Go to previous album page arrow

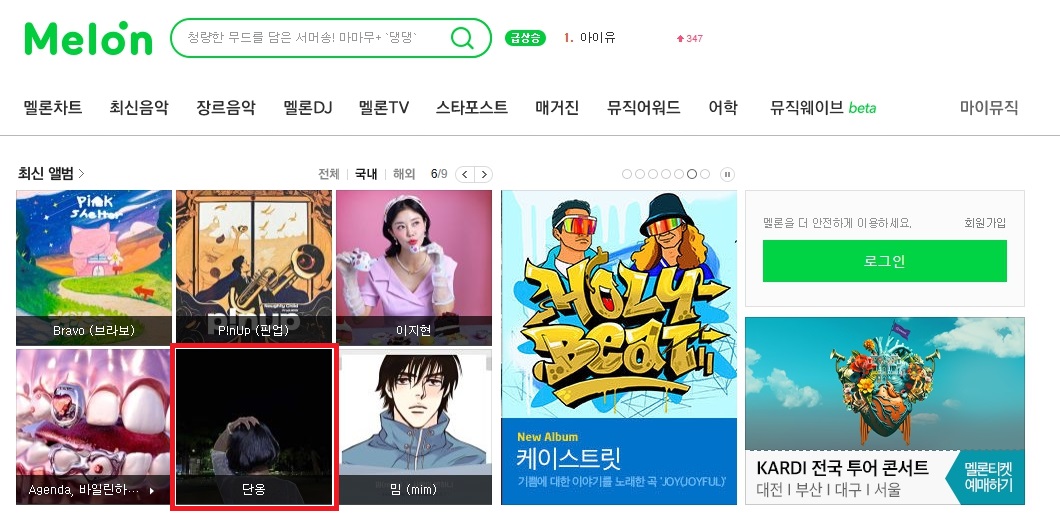point(465,174)
